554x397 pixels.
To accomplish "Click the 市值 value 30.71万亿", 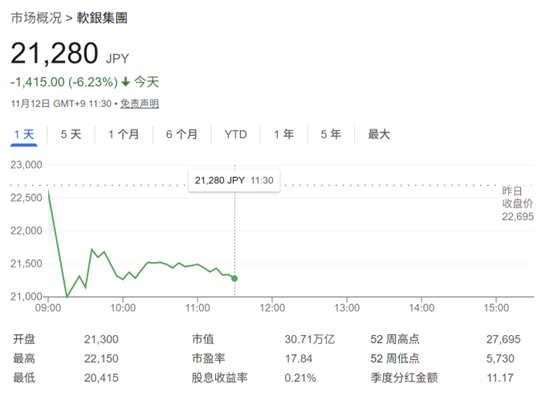I will pyautogui.click(x=310, y=339).
